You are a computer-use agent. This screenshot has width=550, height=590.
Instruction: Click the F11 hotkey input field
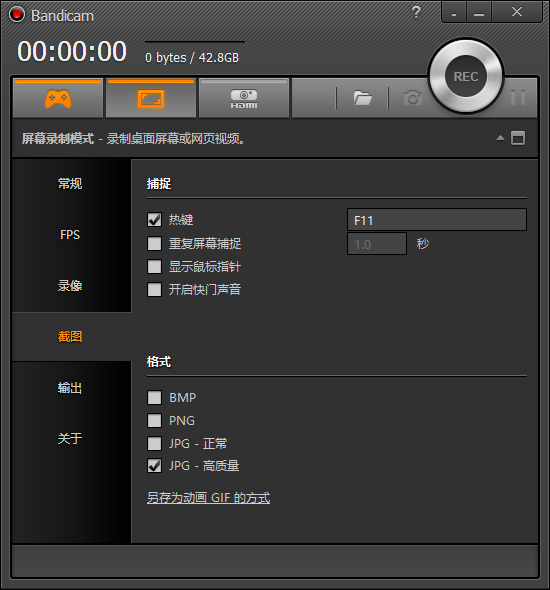(436, 220)
